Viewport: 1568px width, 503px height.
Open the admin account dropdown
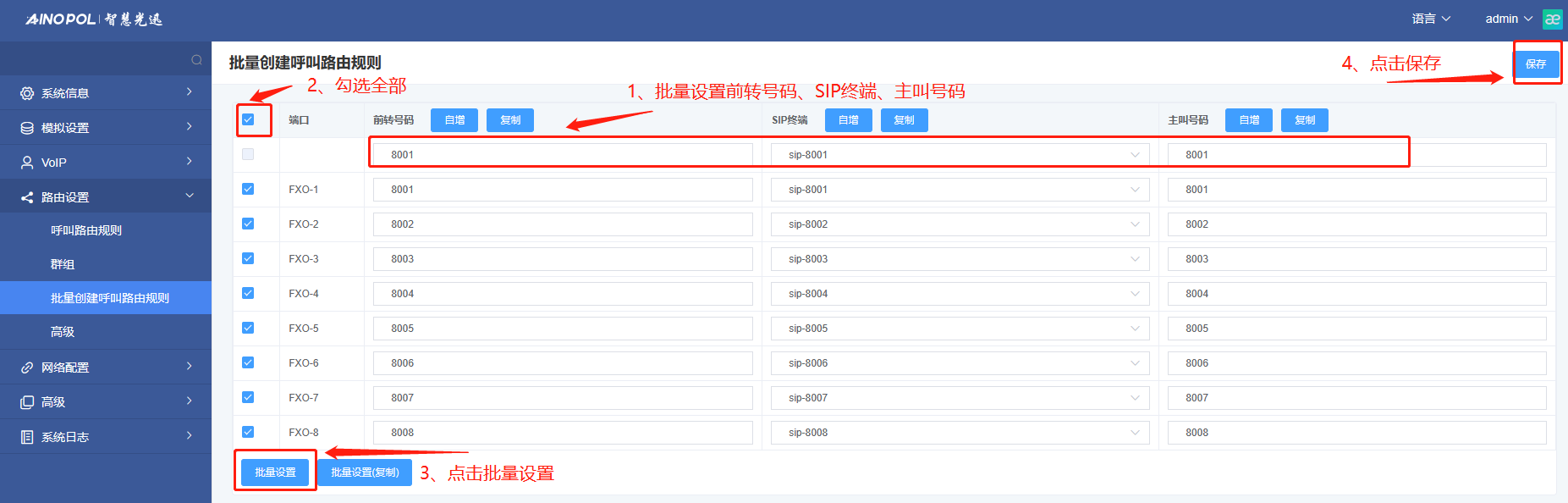(x=1508, y=19)
